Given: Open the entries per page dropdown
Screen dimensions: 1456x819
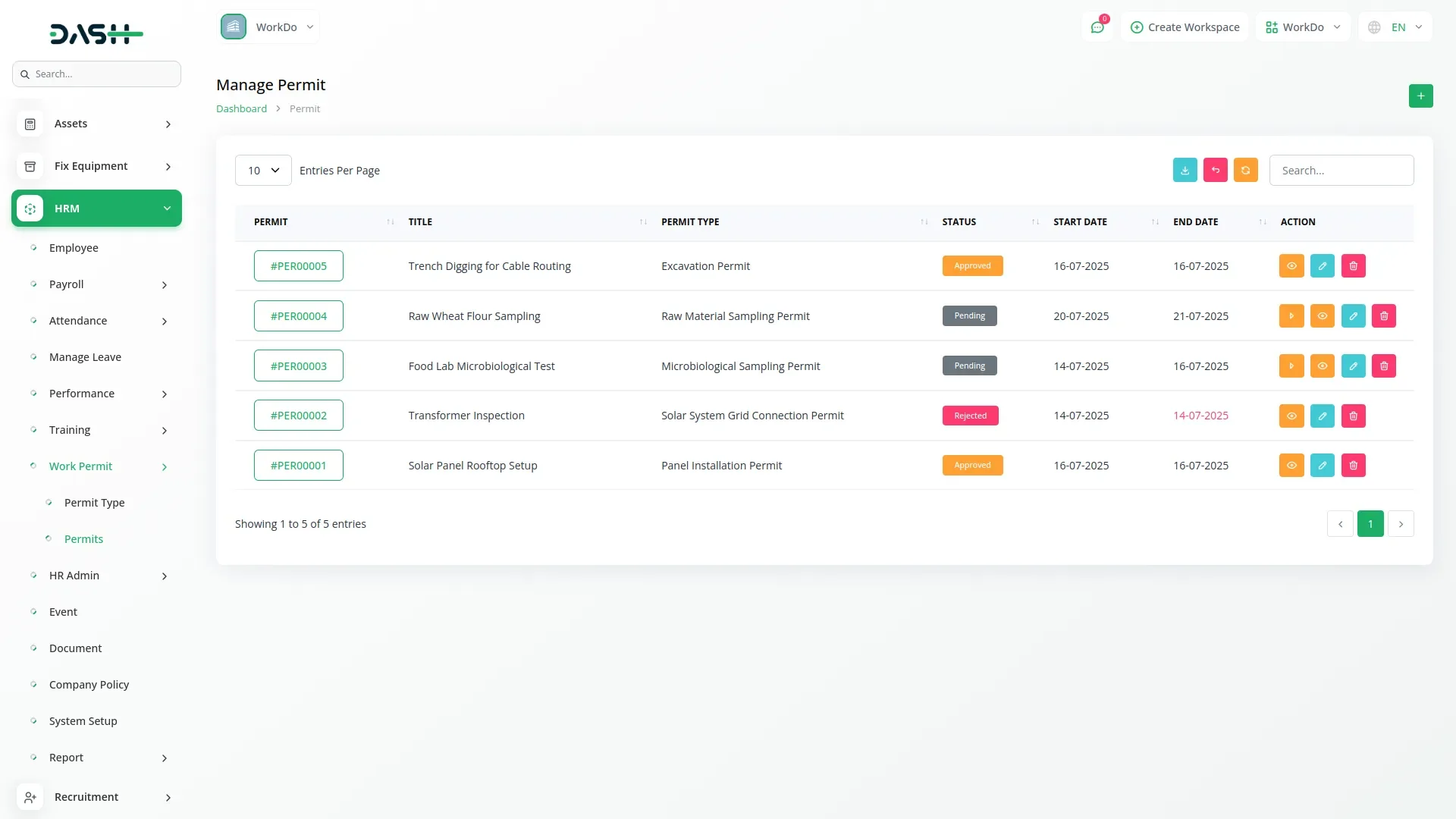Looking at the screenshot, I should coord(263,171).
